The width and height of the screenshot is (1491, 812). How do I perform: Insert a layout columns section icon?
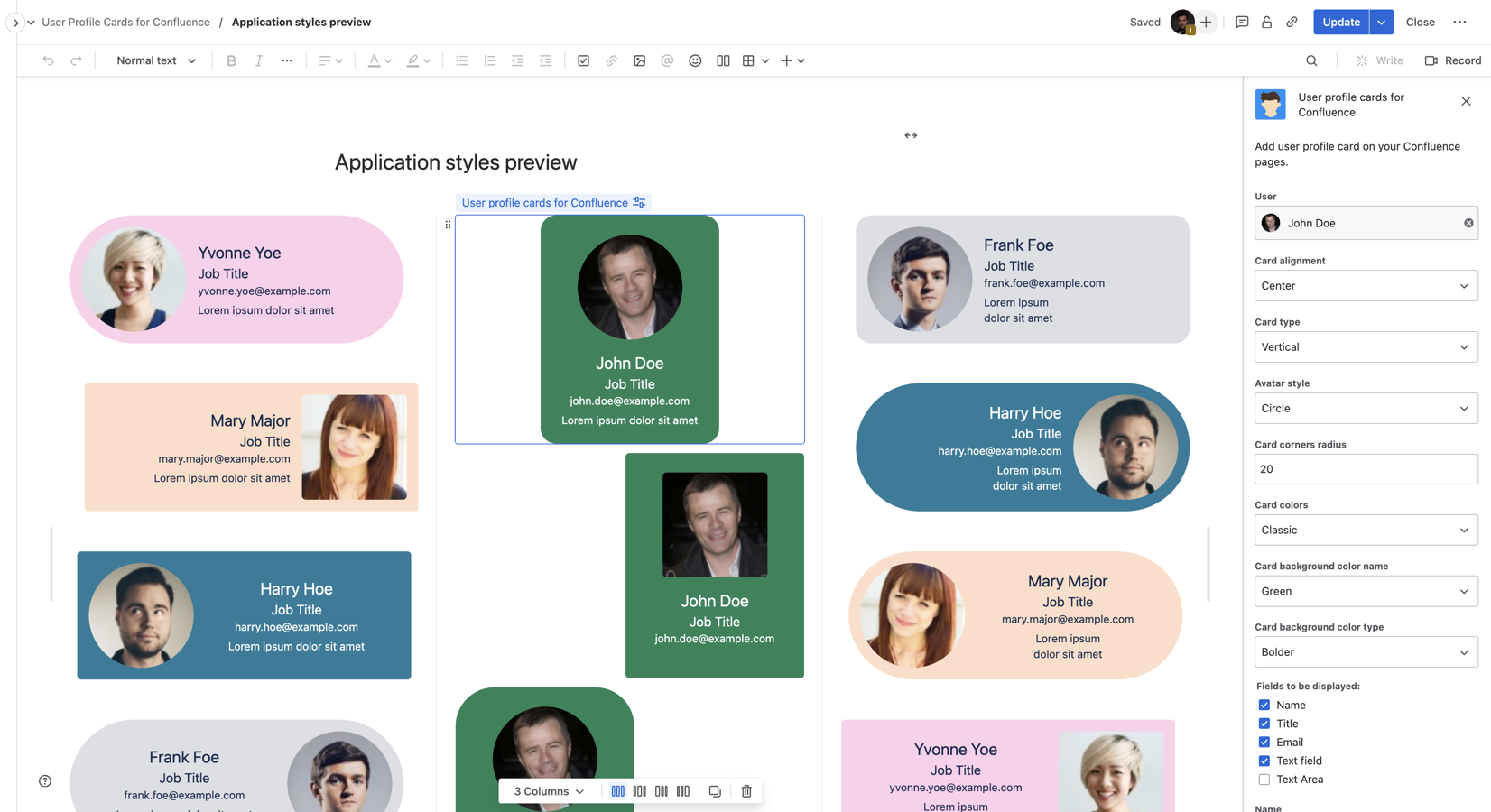pos(723,60)
